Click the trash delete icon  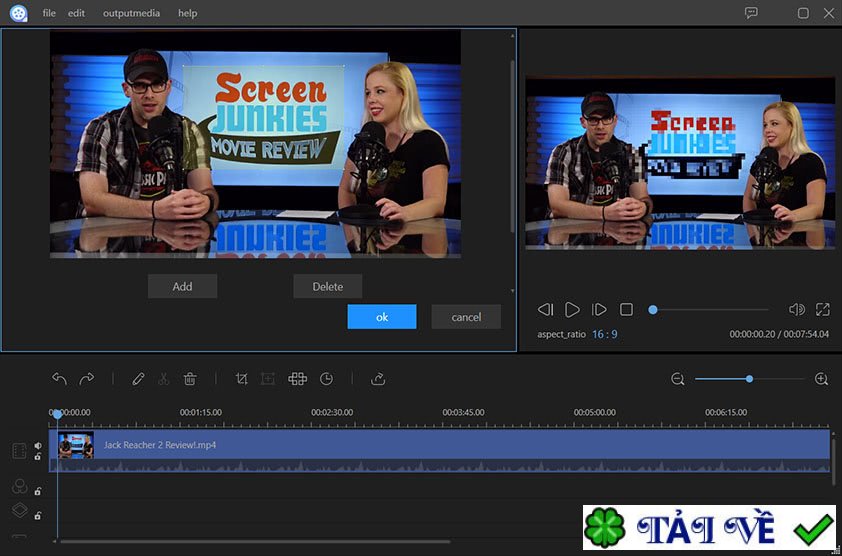(190, 379)
